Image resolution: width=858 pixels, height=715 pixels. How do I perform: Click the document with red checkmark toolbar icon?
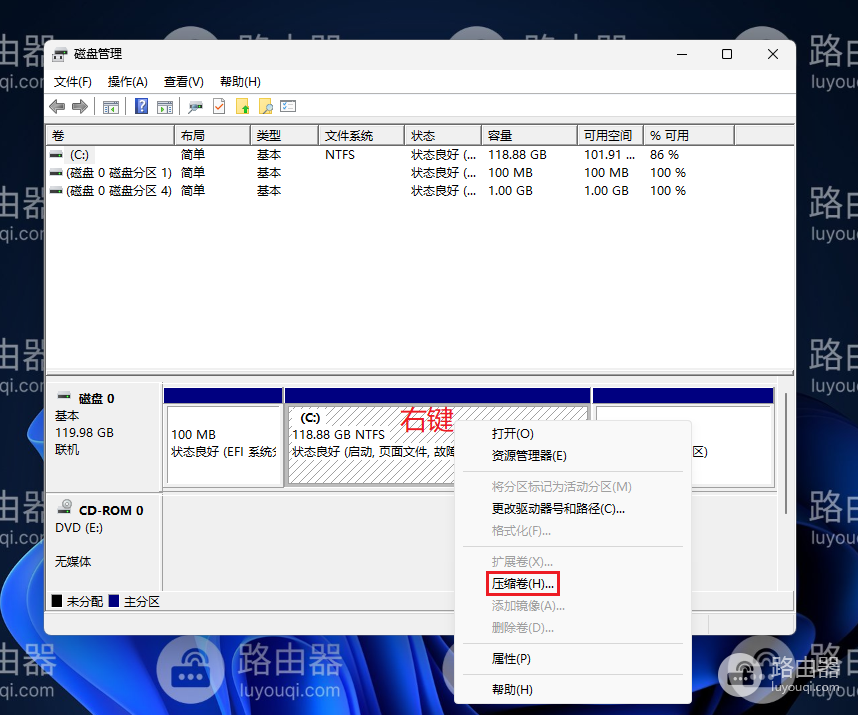pos(219,106)
